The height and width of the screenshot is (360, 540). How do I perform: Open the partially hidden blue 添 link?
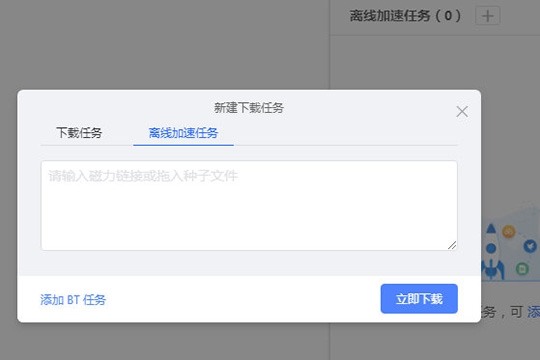pyautogui.click(x=533, y=312)
